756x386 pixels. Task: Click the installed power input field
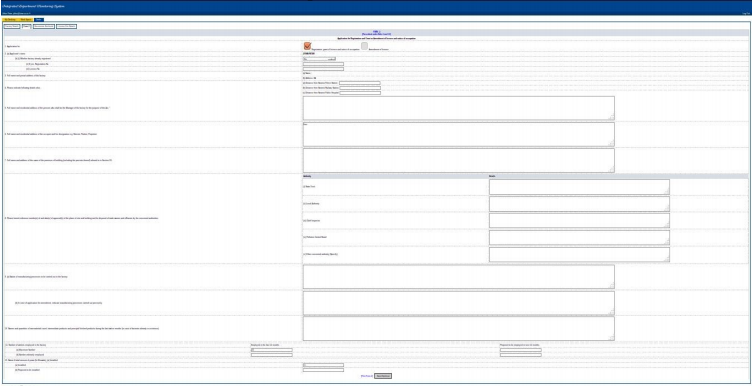coord(324,365)
